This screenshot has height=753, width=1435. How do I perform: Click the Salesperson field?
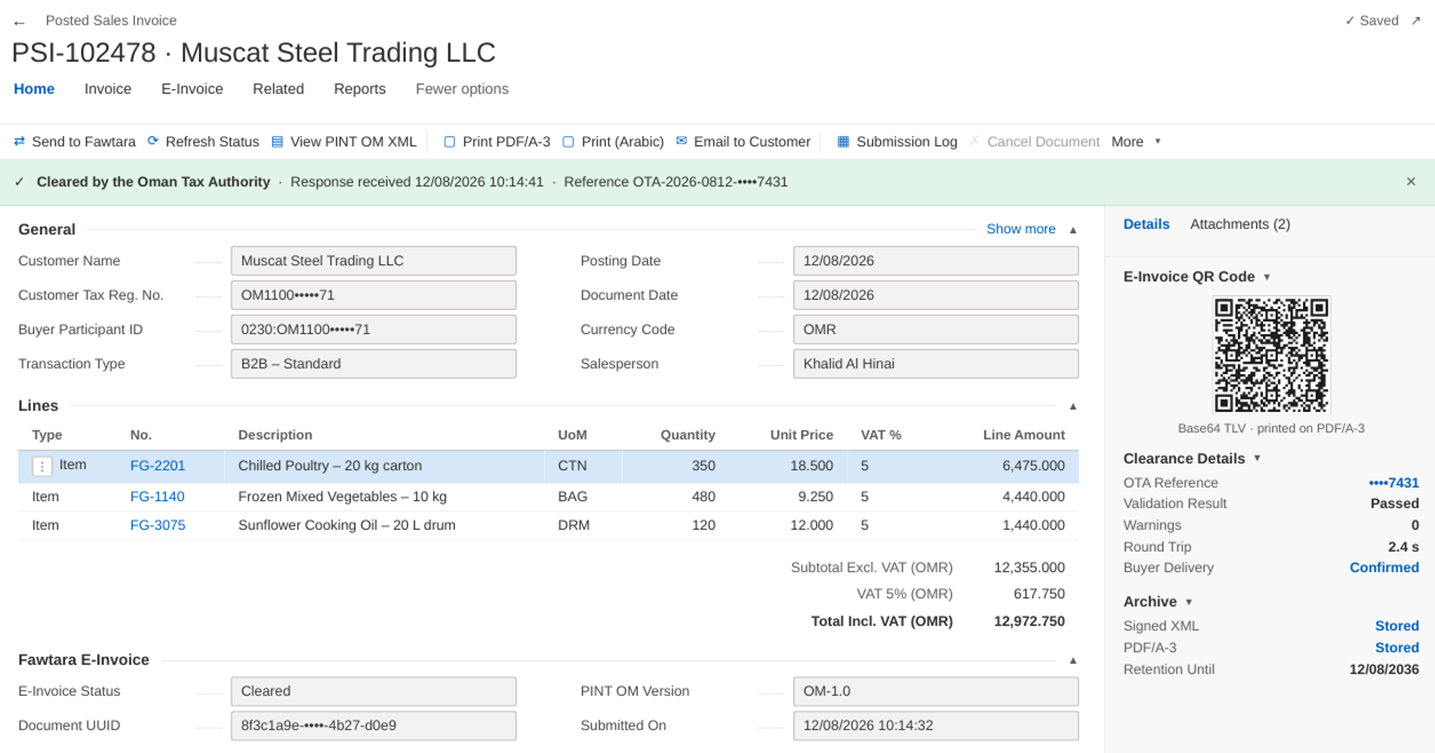tap(936, 364)
